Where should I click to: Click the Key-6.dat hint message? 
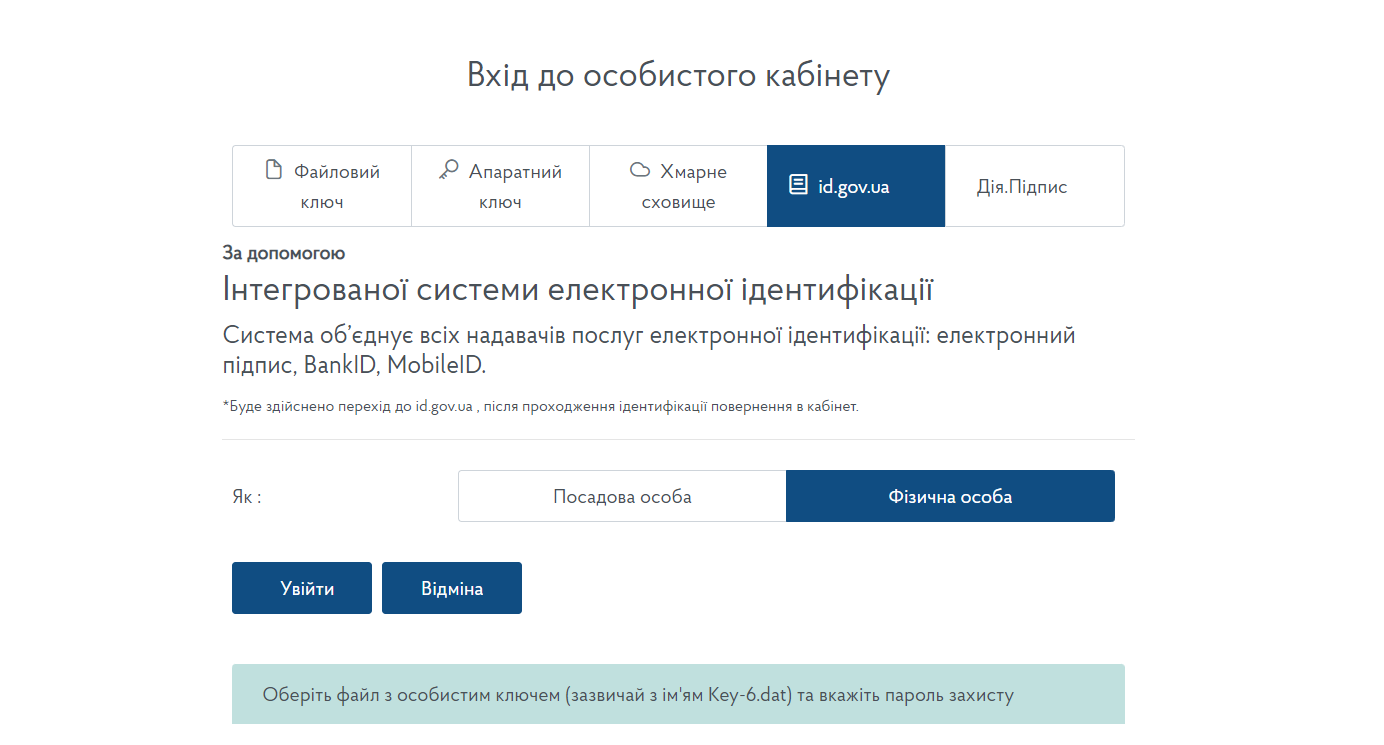coord(678,694)
